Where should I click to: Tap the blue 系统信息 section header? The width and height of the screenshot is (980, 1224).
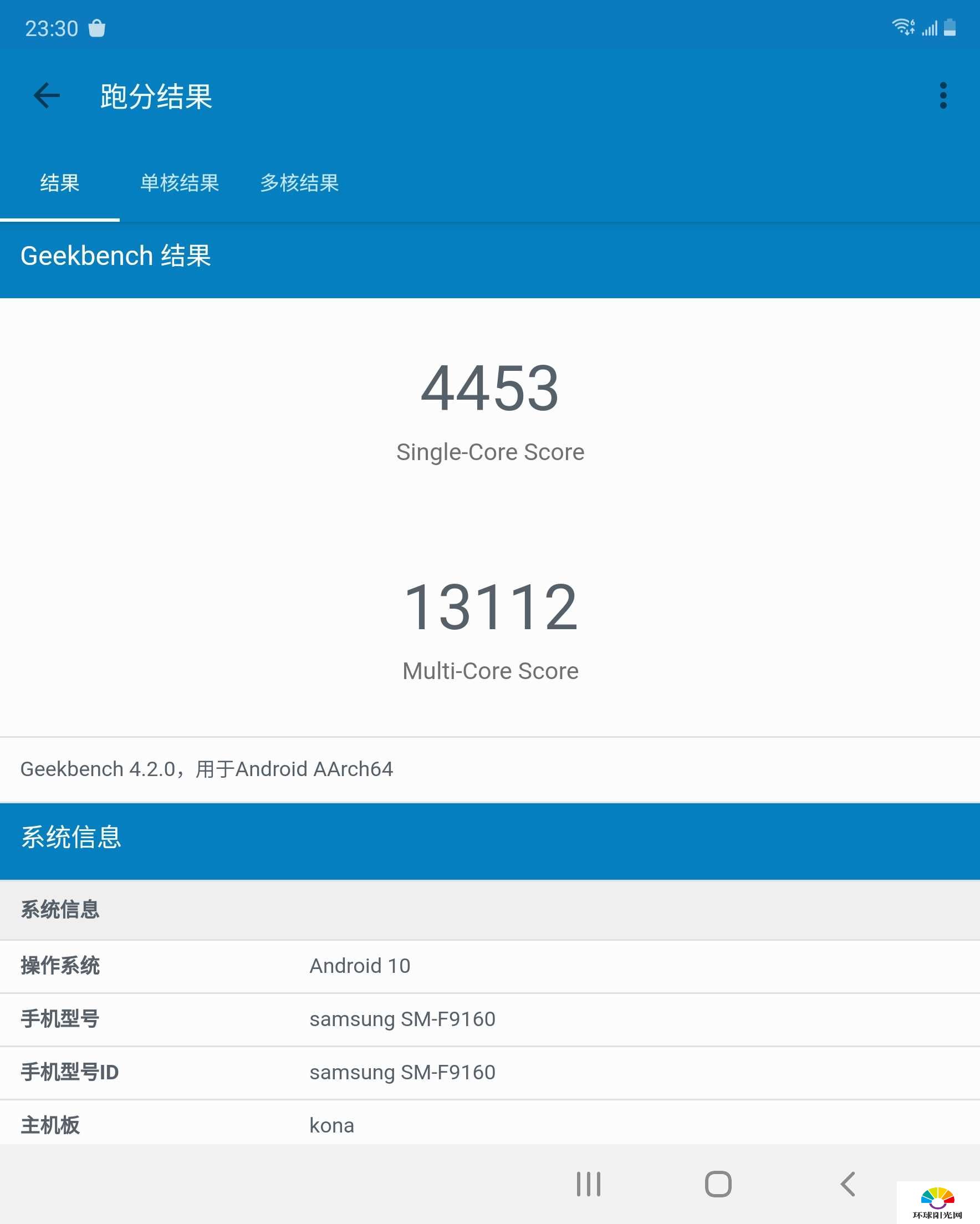pyautogui.click(x=490, y=841)
